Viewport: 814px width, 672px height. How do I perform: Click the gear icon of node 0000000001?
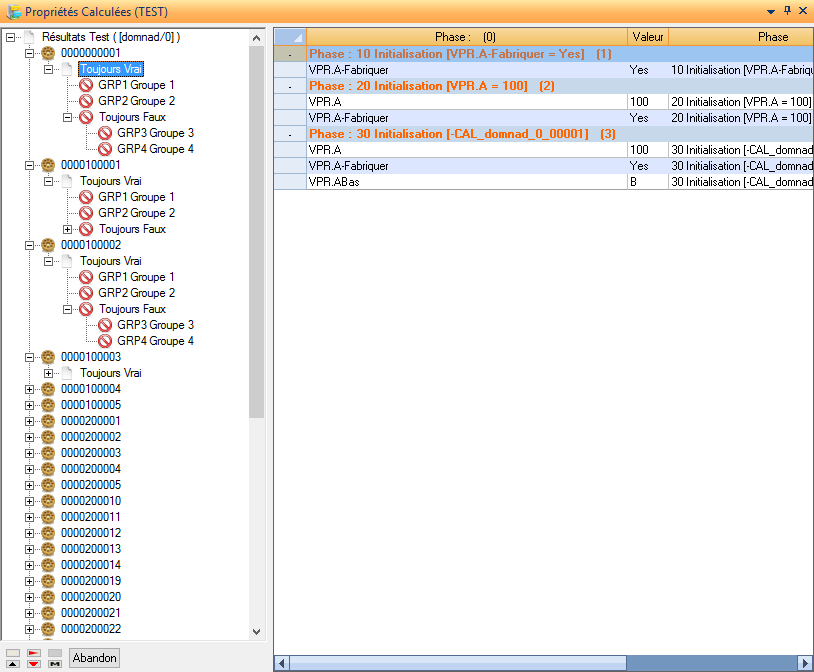point(48,53)
